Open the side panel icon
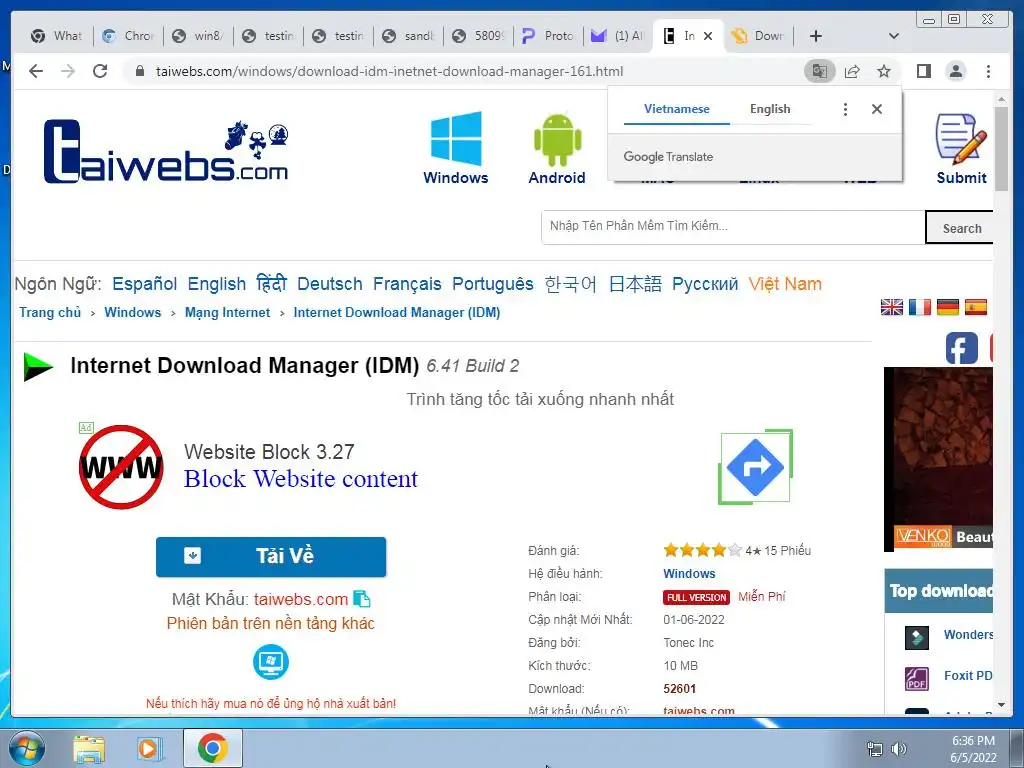 923,71
